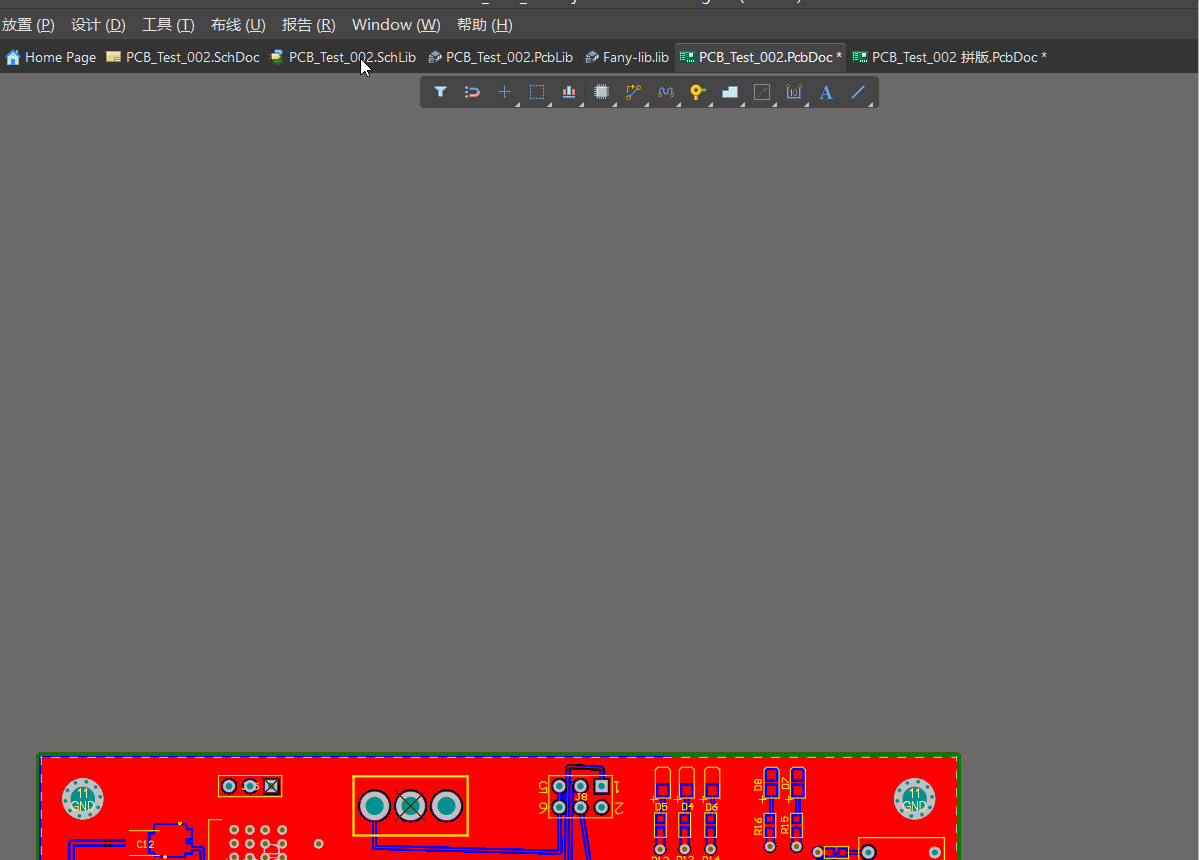The width and height of the screenshot is (1199, 860).
Task: Click pin 1 square pad of J8
Action: [602, 786]
